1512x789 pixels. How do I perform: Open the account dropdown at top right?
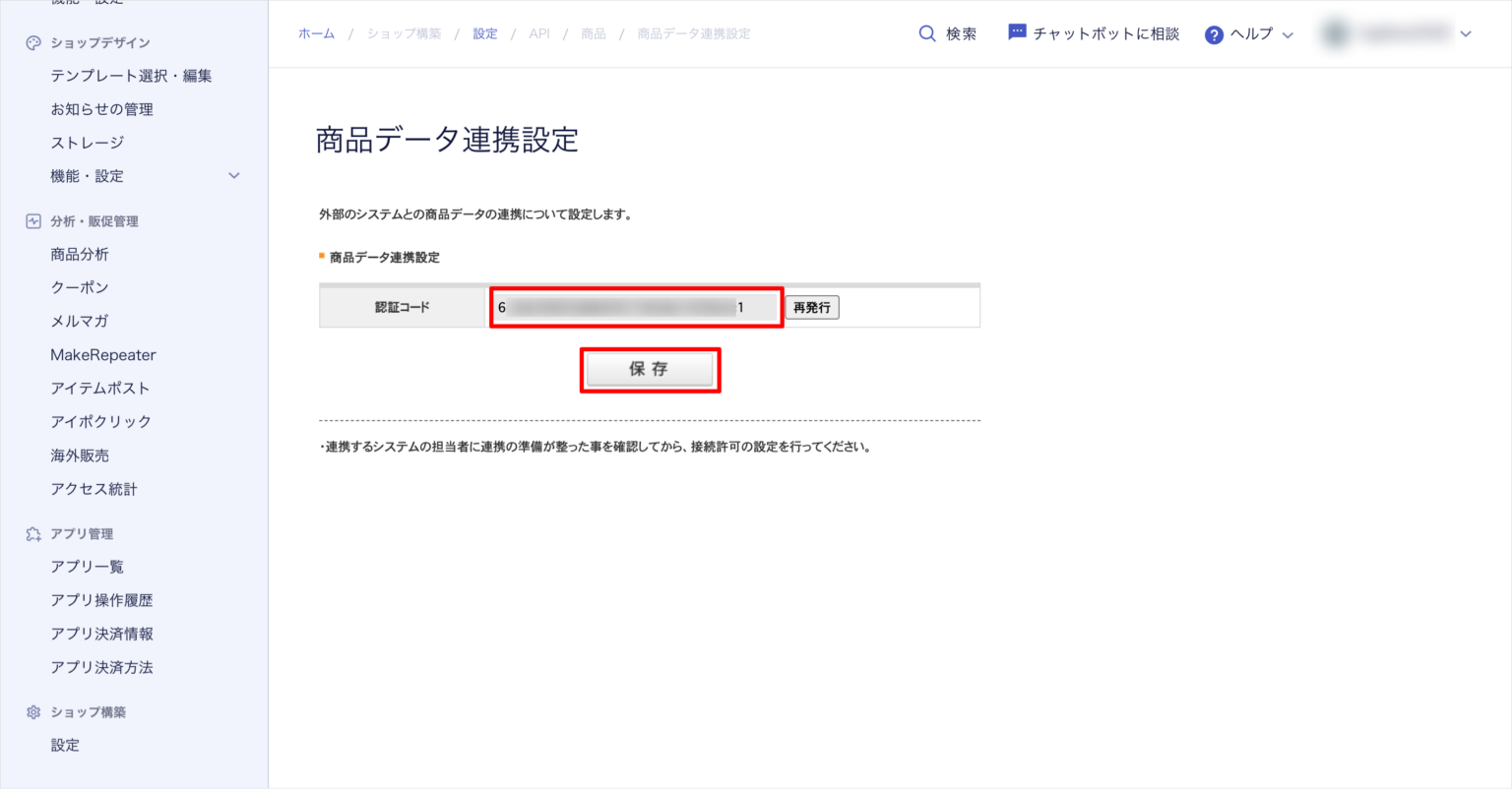tap(1467, 32)
